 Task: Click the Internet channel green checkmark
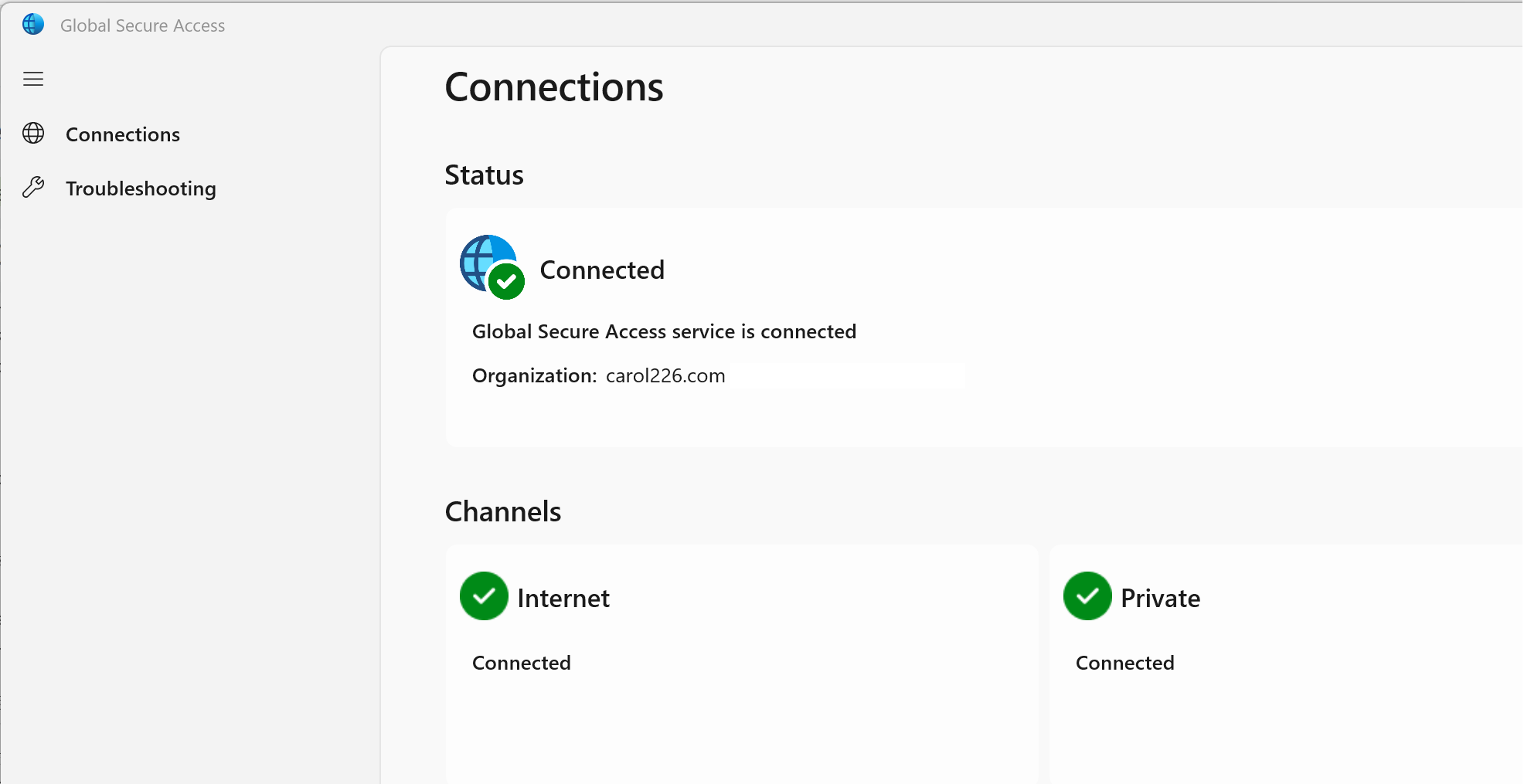point(484,596)
